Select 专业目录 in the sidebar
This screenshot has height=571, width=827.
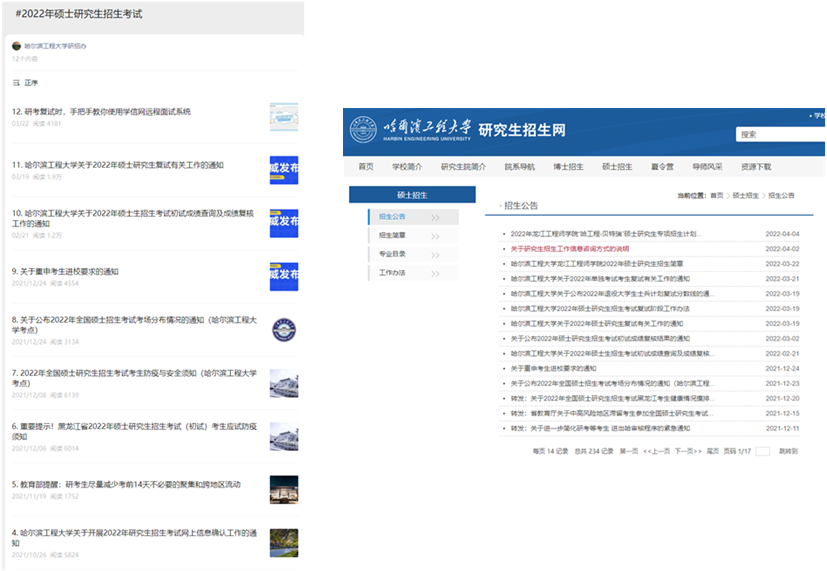(392, 254)
